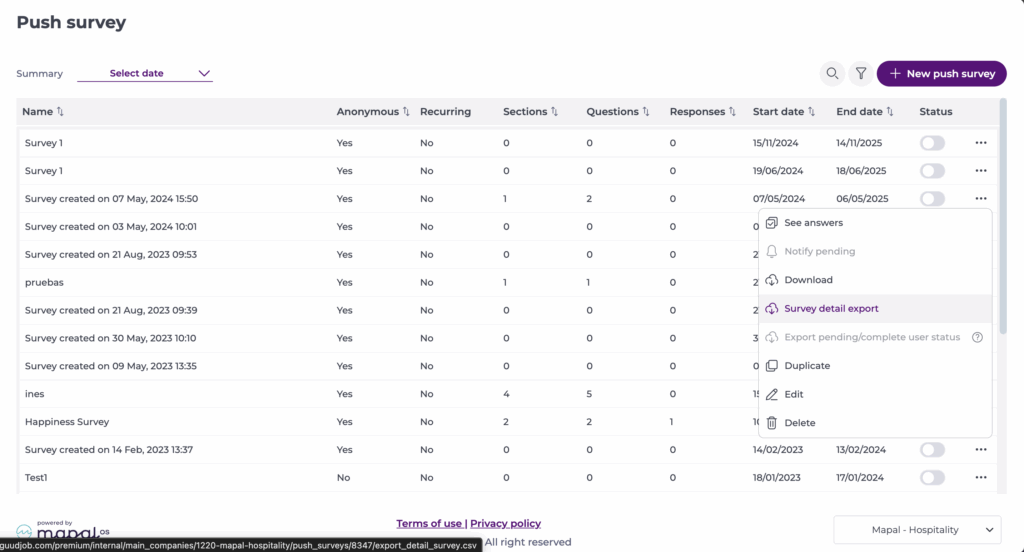
Task: Click the vertical table scrollbar
Action: click(1002, 220)
